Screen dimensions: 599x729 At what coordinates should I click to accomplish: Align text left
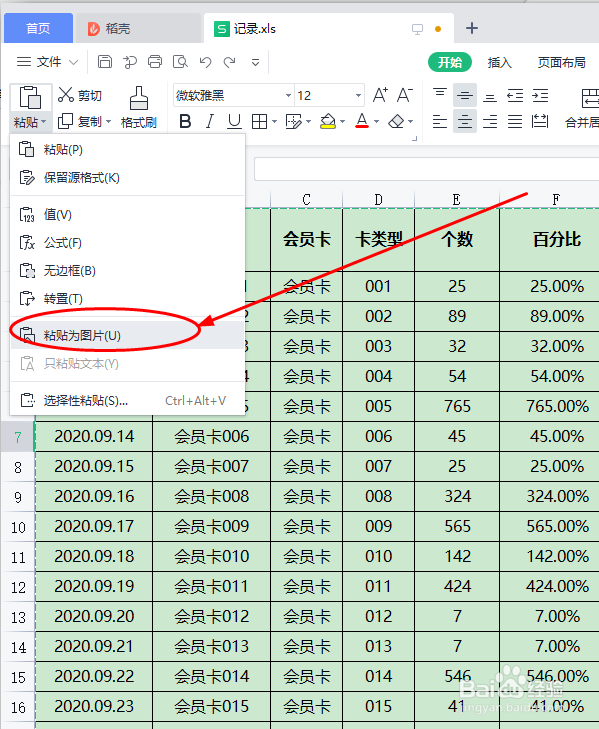(439, 122)
